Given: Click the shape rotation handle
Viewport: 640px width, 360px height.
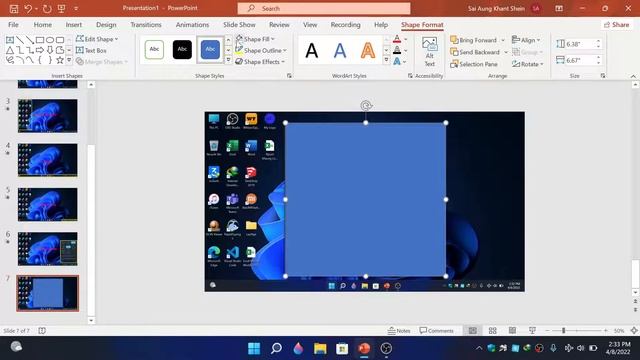Looking at the screenshot, I should pyautogui.click(x=366, y=106).
